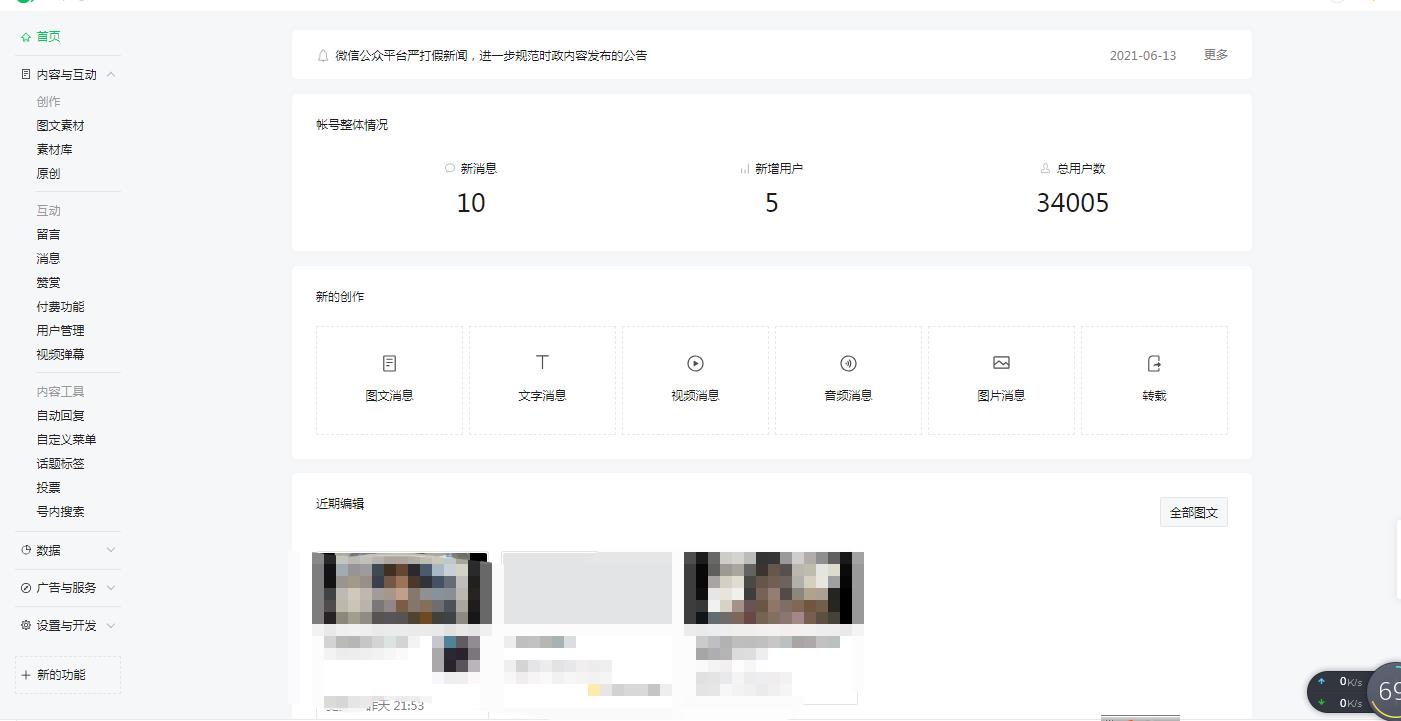
Task: Create a new 图文消息
Action: (x=389, y=380)
